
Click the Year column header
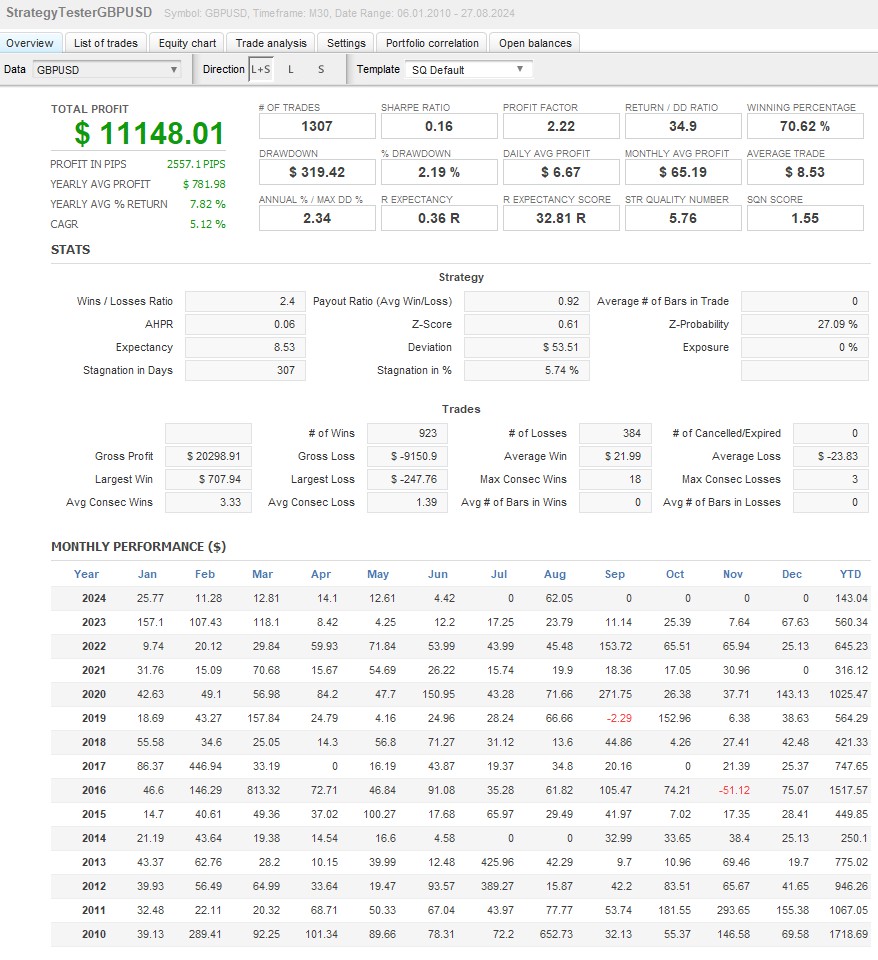coord(86,574)
